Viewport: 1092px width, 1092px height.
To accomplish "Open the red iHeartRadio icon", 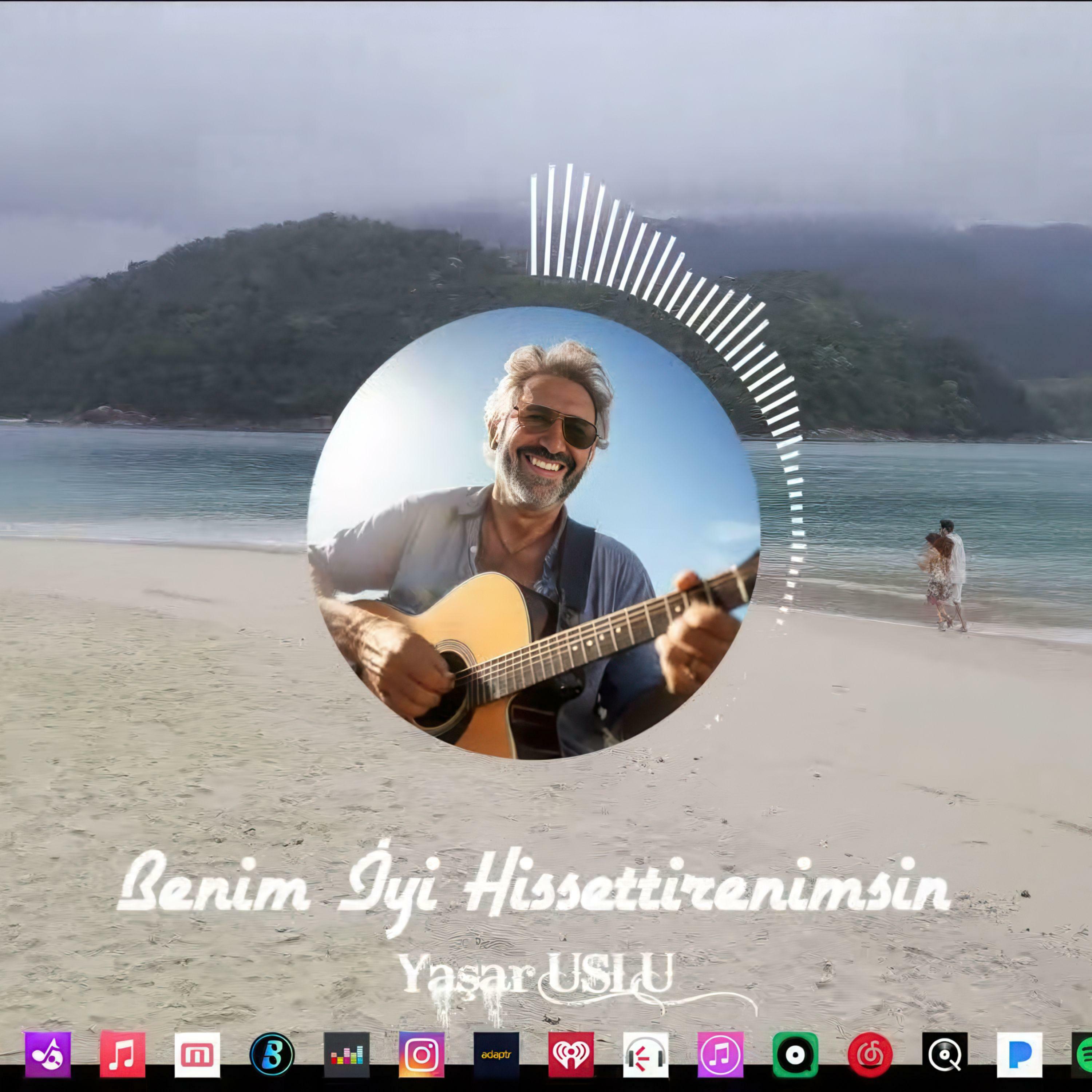I will pyautogui.click(x=571, y=1054).
